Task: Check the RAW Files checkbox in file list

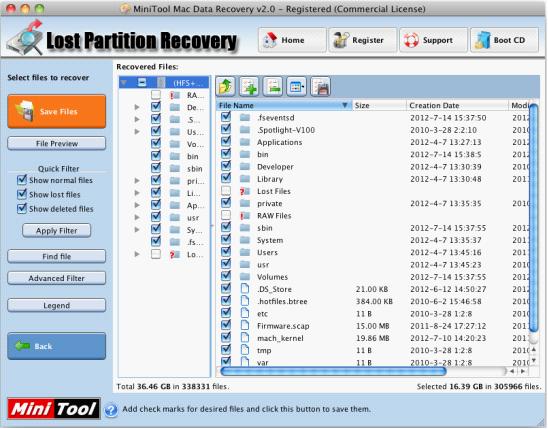Action: tap(226, 215)
